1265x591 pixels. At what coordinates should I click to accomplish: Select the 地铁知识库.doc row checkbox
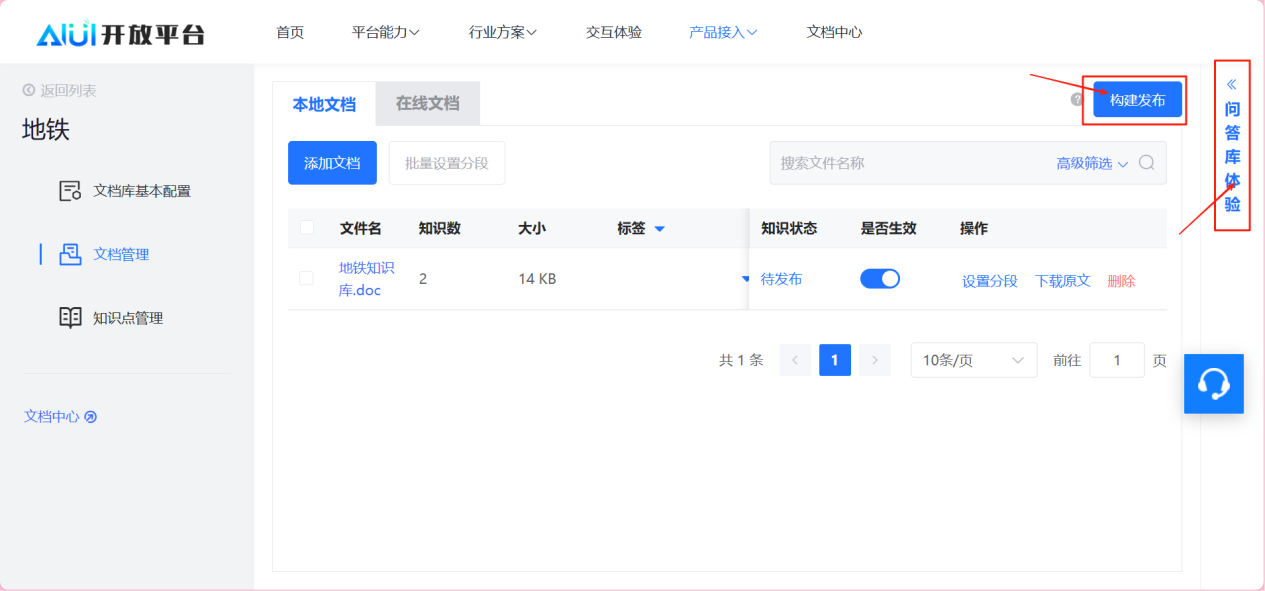(307, 279)
